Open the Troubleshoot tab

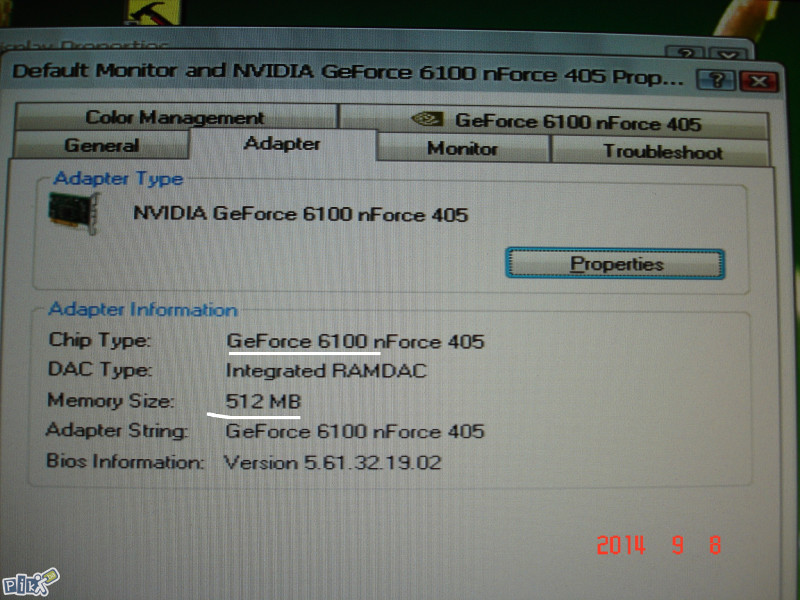[663, 152]
